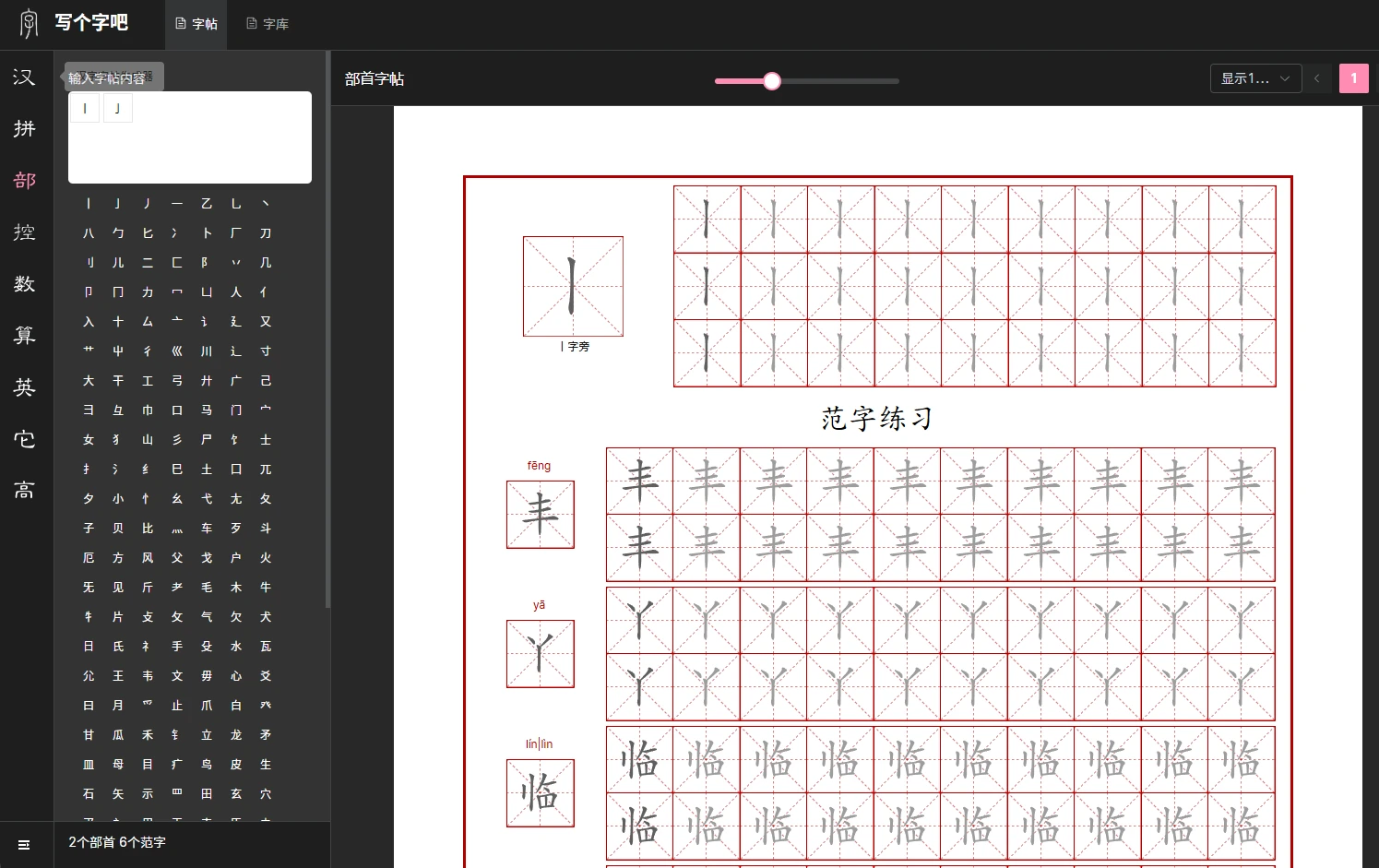1379x868 pixels.
Task: Open the 字库 tab
Action: coord(267,24)
